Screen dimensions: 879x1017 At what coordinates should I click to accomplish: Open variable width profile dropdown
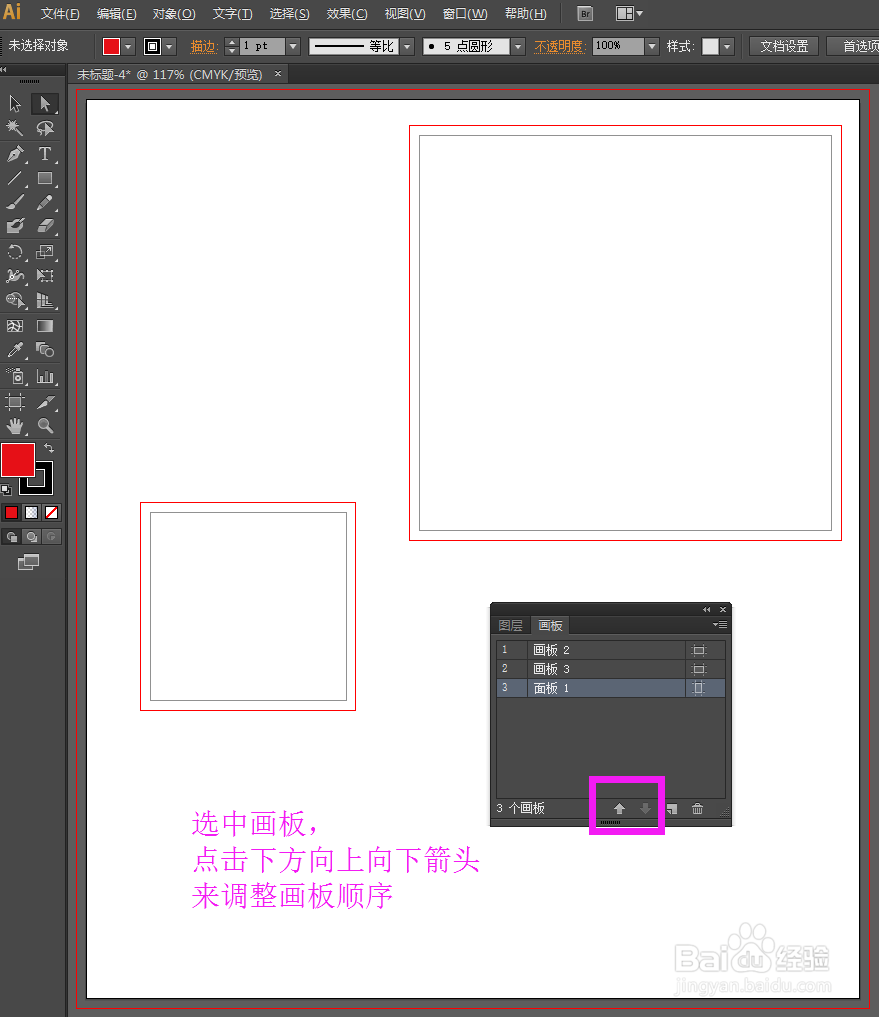pos(407,46)
